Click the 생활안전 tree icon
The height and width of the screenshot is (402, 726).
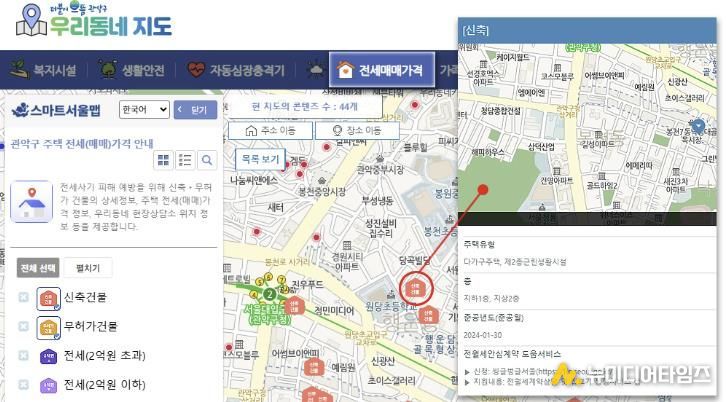(107, 70)
